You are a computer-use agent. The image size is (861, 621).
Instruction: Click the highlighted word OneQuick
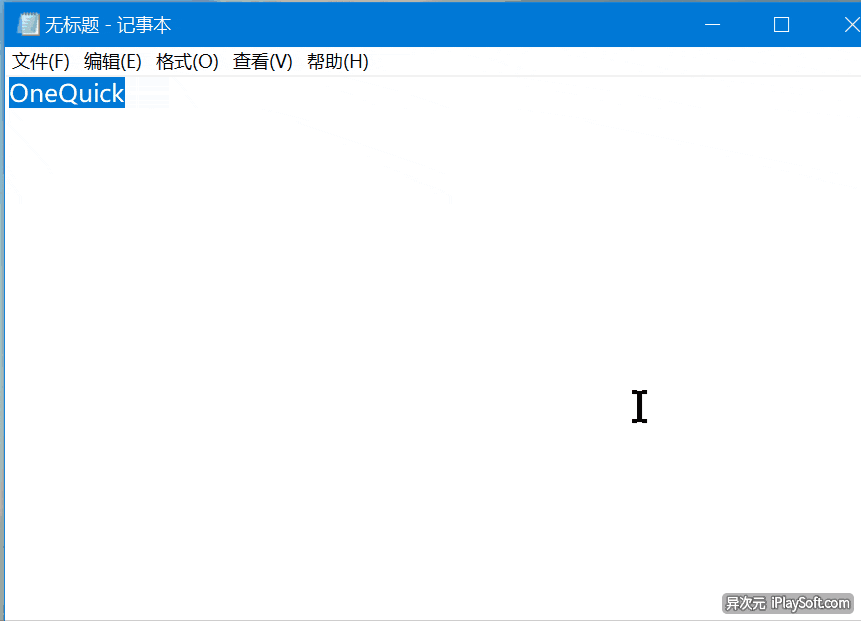coord(65,93)
